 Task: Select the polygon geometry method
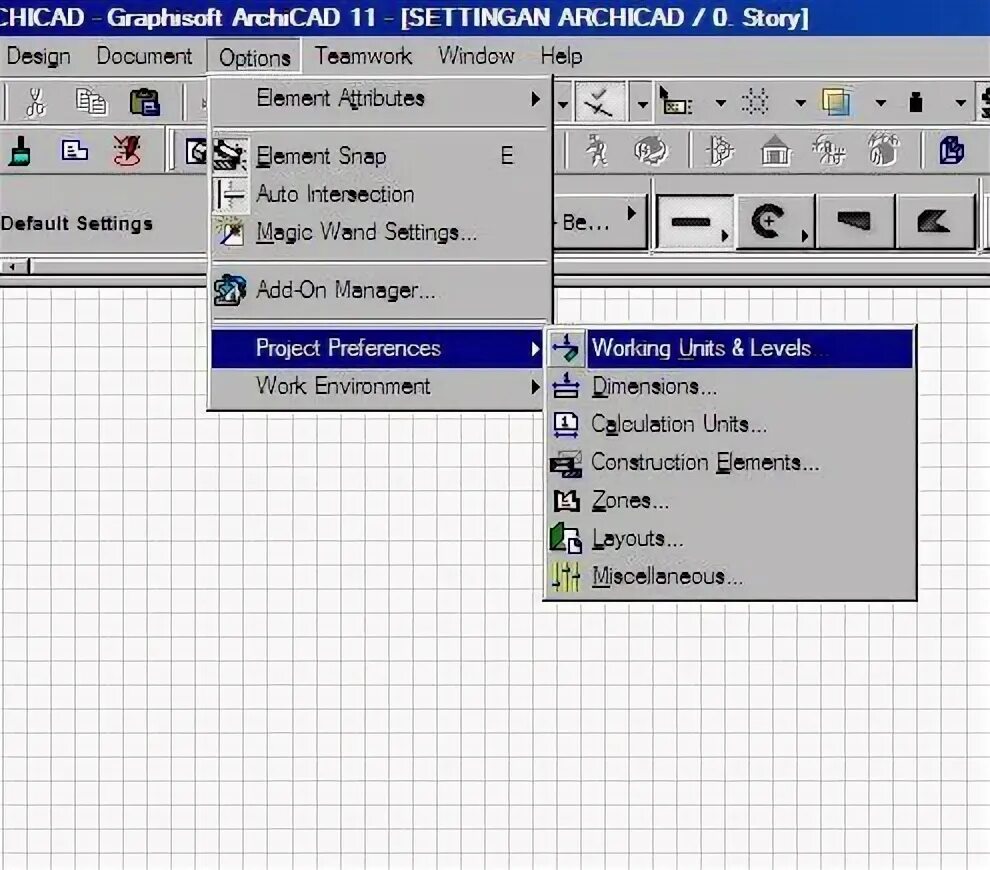point(934,222)
